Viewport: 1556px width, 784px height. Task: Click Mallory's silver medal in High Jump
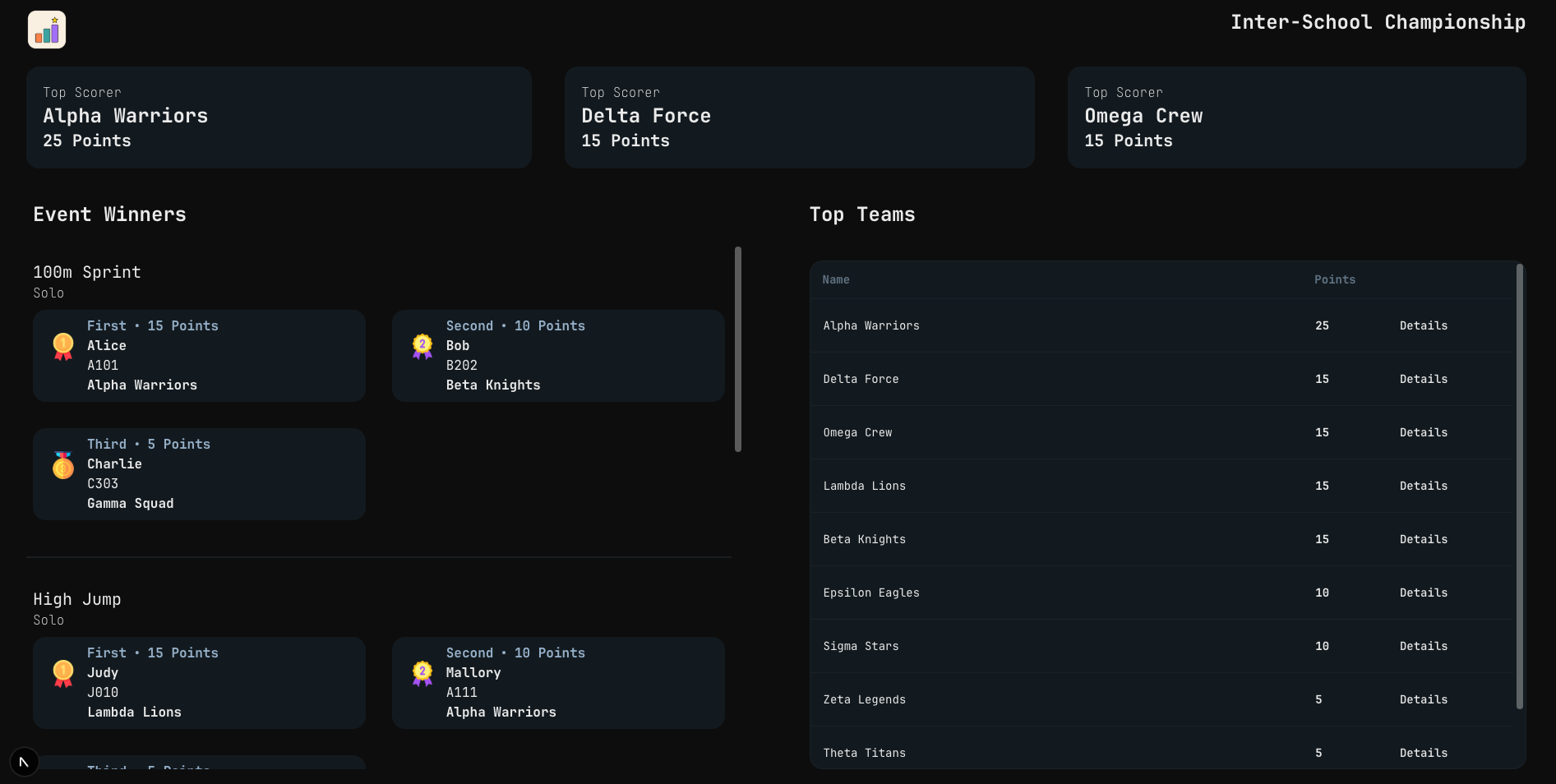pos(422,673)
